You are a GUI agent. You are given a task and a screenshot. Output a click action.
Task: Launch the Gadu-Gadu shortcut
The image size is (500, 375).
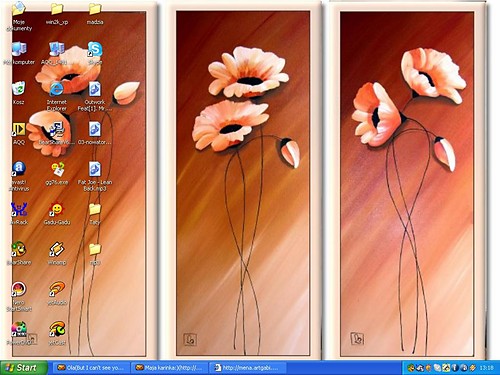point(57,209)
